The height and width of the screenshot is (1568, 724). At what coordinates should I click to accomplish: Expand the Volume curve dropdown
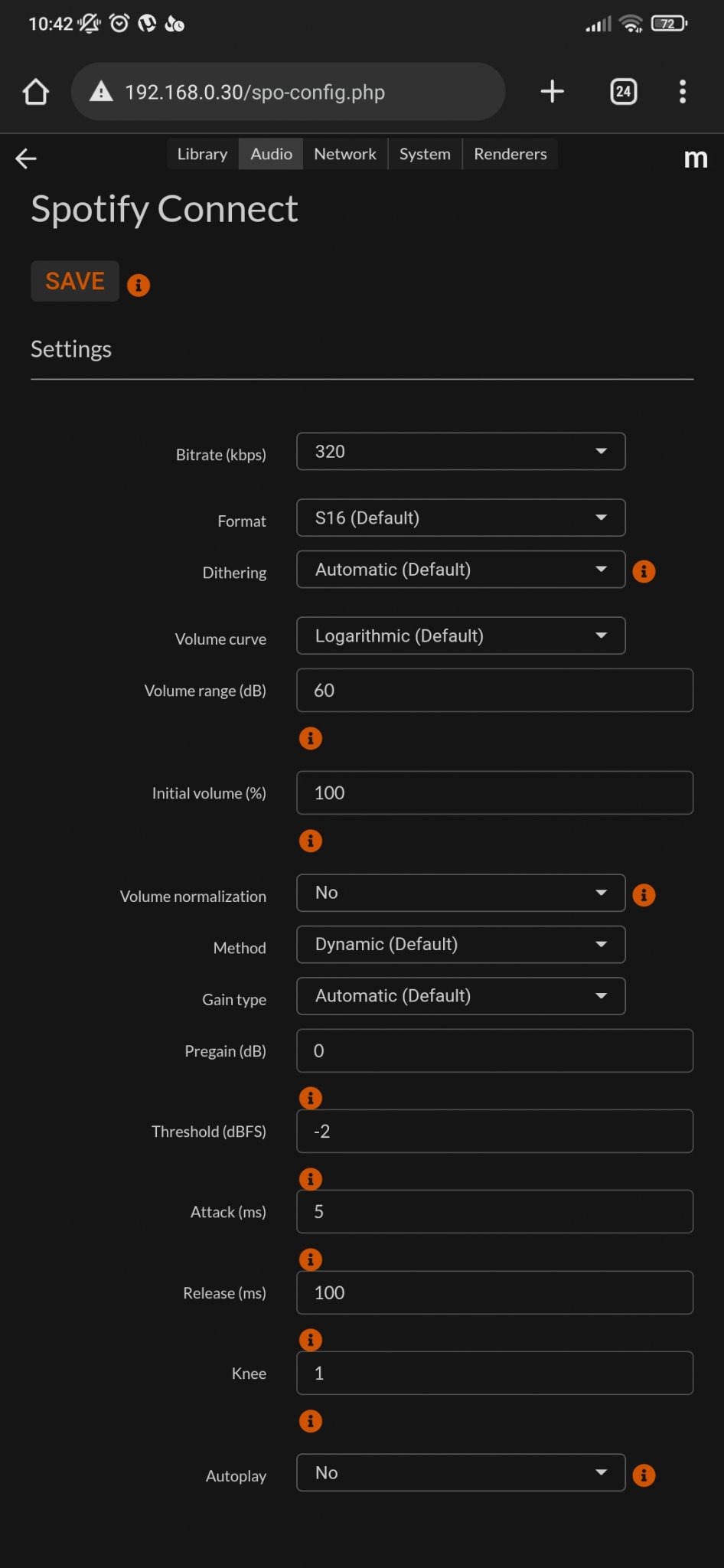[x=461, y=635]
